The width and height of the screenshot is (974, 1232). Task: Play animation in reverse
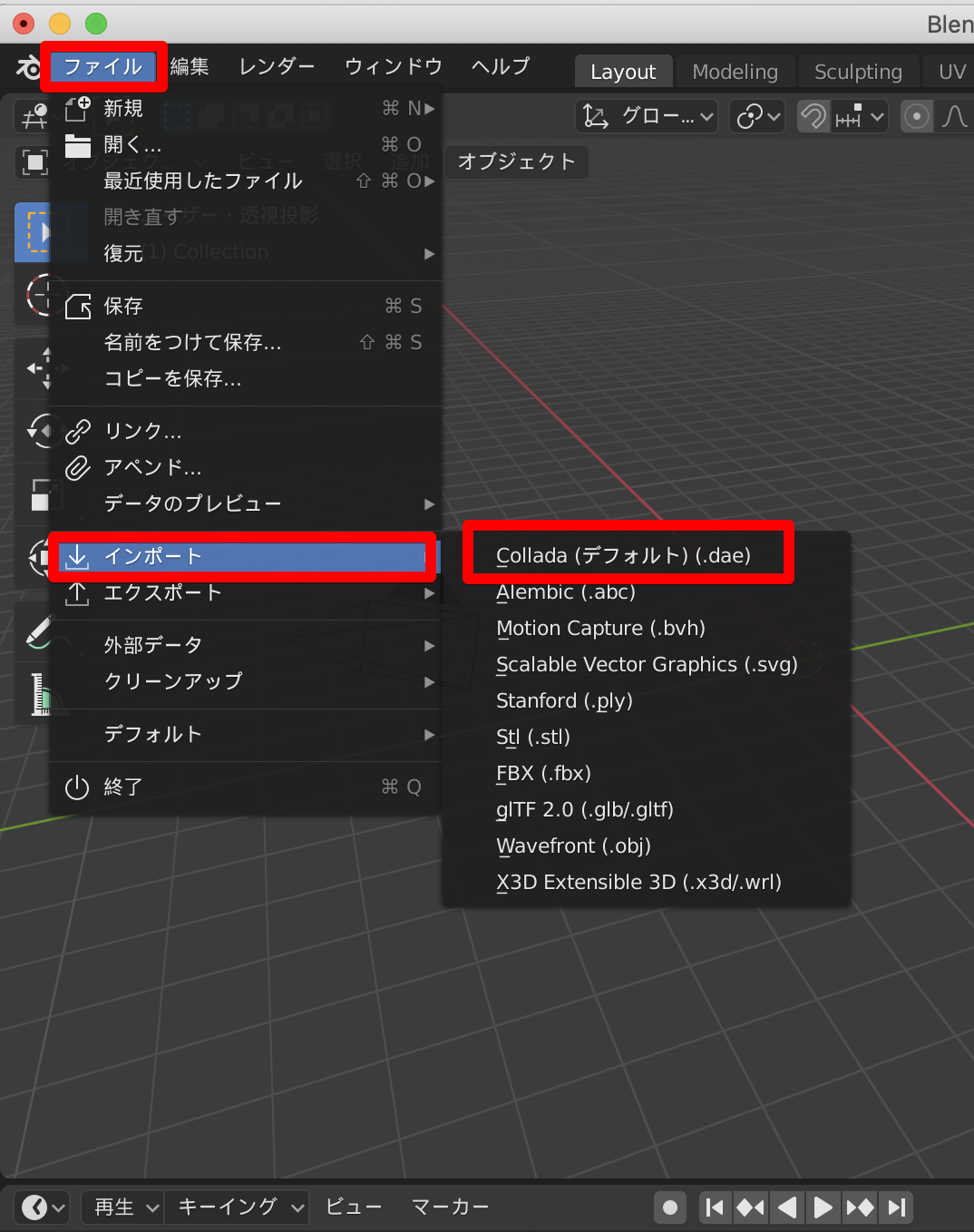[787, 1208]
